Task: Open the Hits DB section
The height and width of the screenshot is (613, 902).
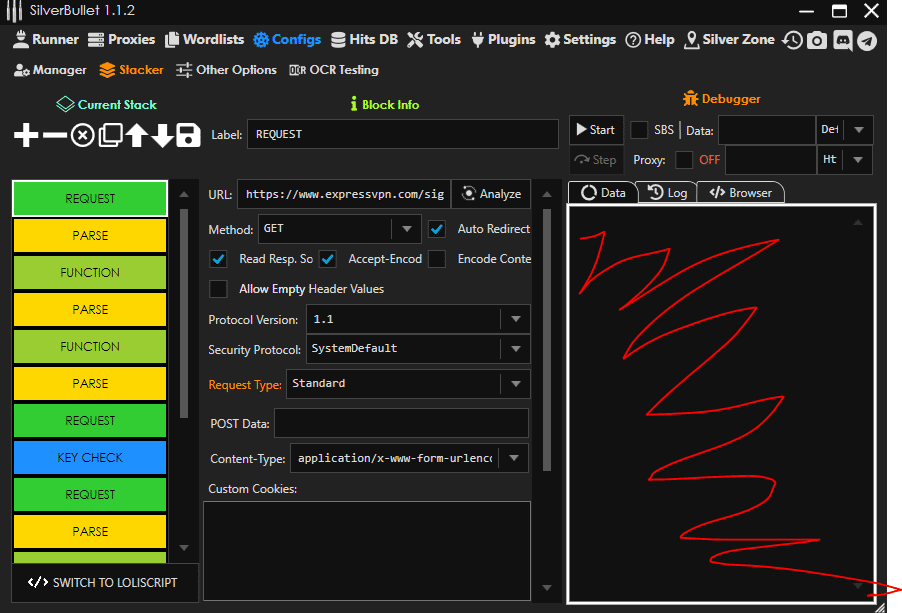Action: (365, 40)
